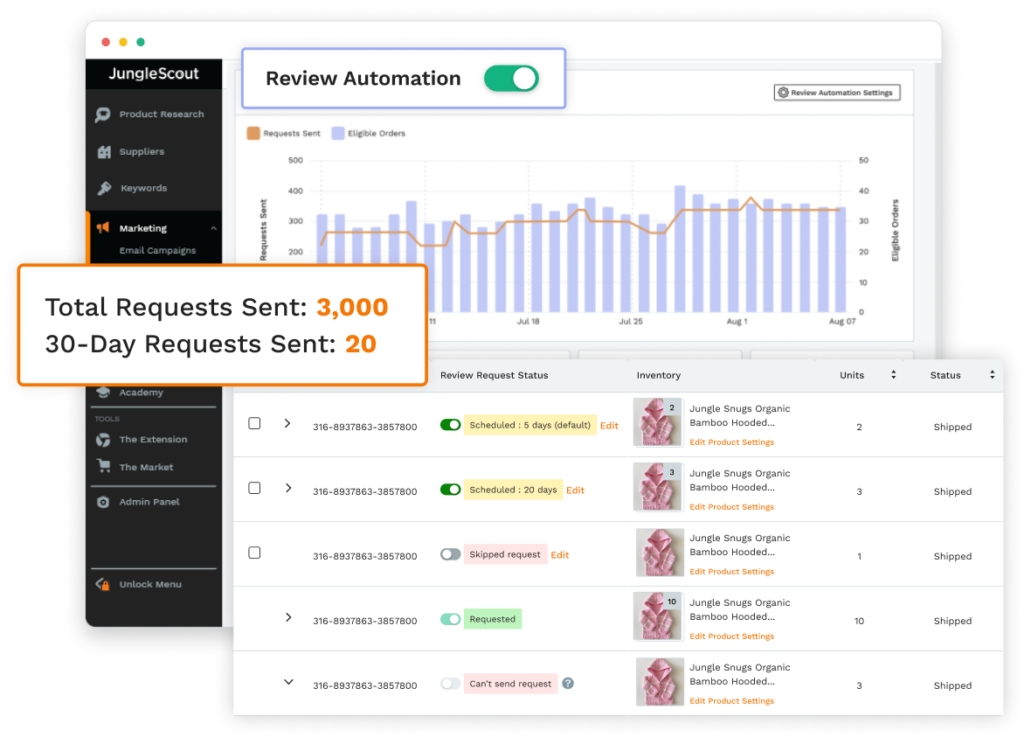The image size is (1024, 737).
Task: Open Review Automation Settings button
Action: pyautogui.click(x=837, y=93)
